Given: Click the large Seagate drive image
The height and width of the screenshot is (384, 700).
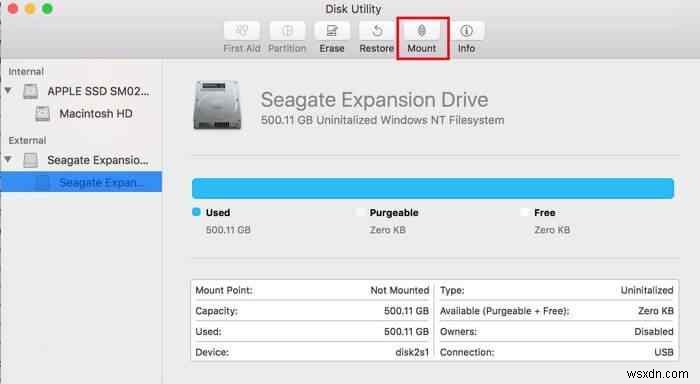Looking at the screenshot, I should [217, 105].
